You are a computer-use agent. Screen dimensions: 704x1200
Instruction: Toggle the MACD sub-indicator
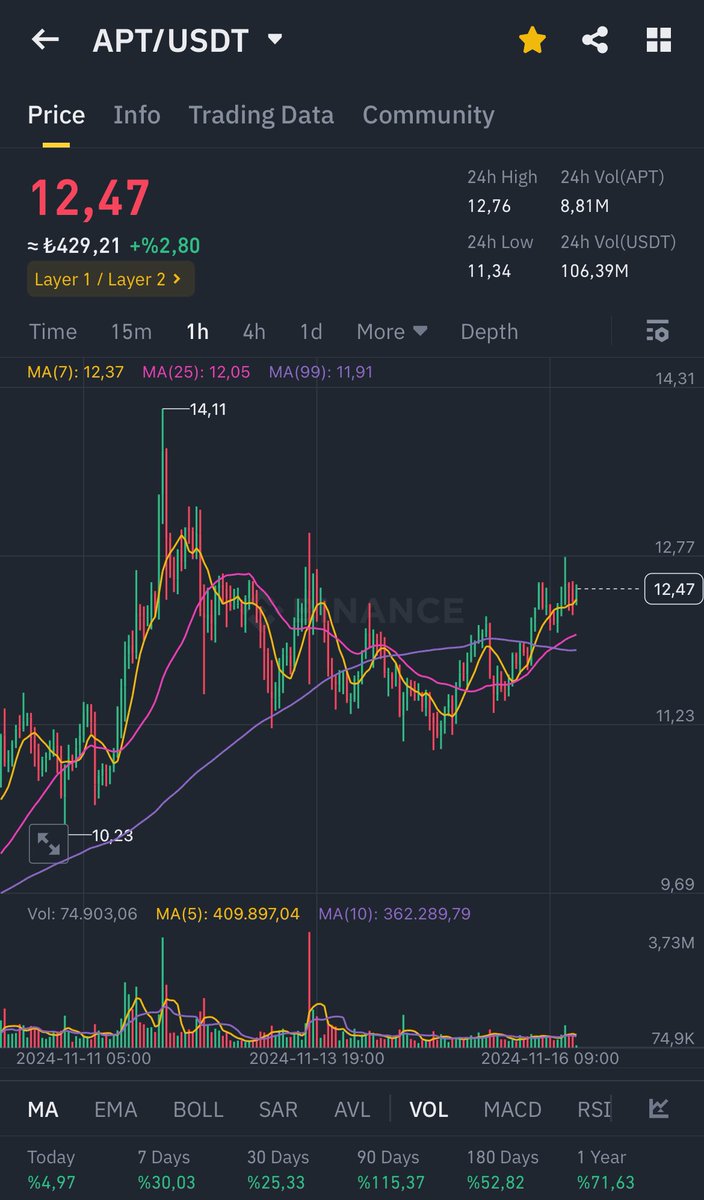click(512, 1109)
